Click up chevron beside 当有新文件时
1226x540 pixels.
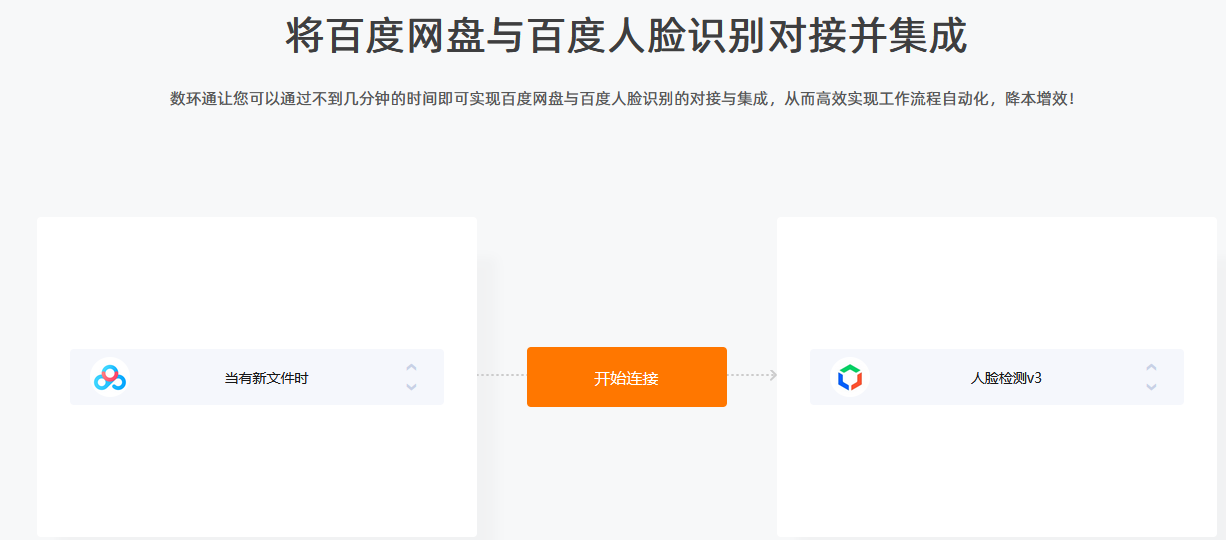411,368
